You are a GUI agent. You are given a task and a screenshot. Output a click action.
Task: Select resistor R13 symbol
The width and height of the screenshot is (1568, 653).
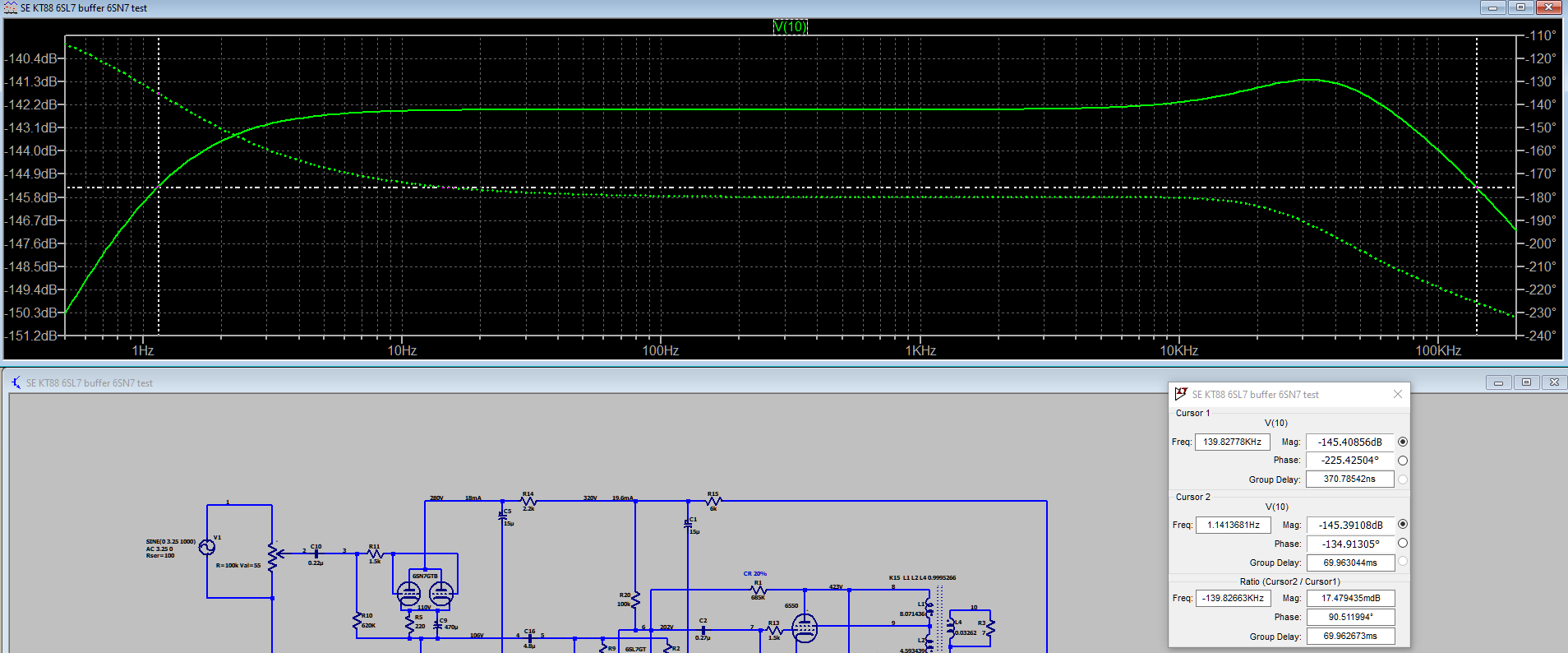tap(774, 630)
